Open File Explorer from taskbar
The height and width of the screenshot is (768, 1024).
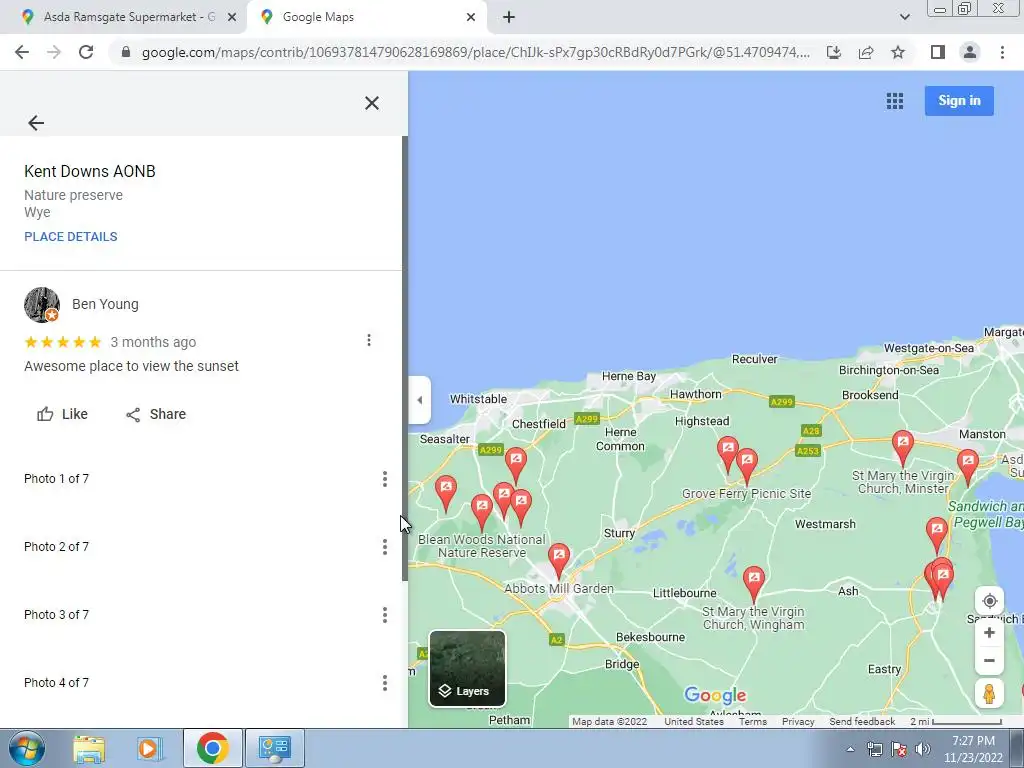(89, 748)
